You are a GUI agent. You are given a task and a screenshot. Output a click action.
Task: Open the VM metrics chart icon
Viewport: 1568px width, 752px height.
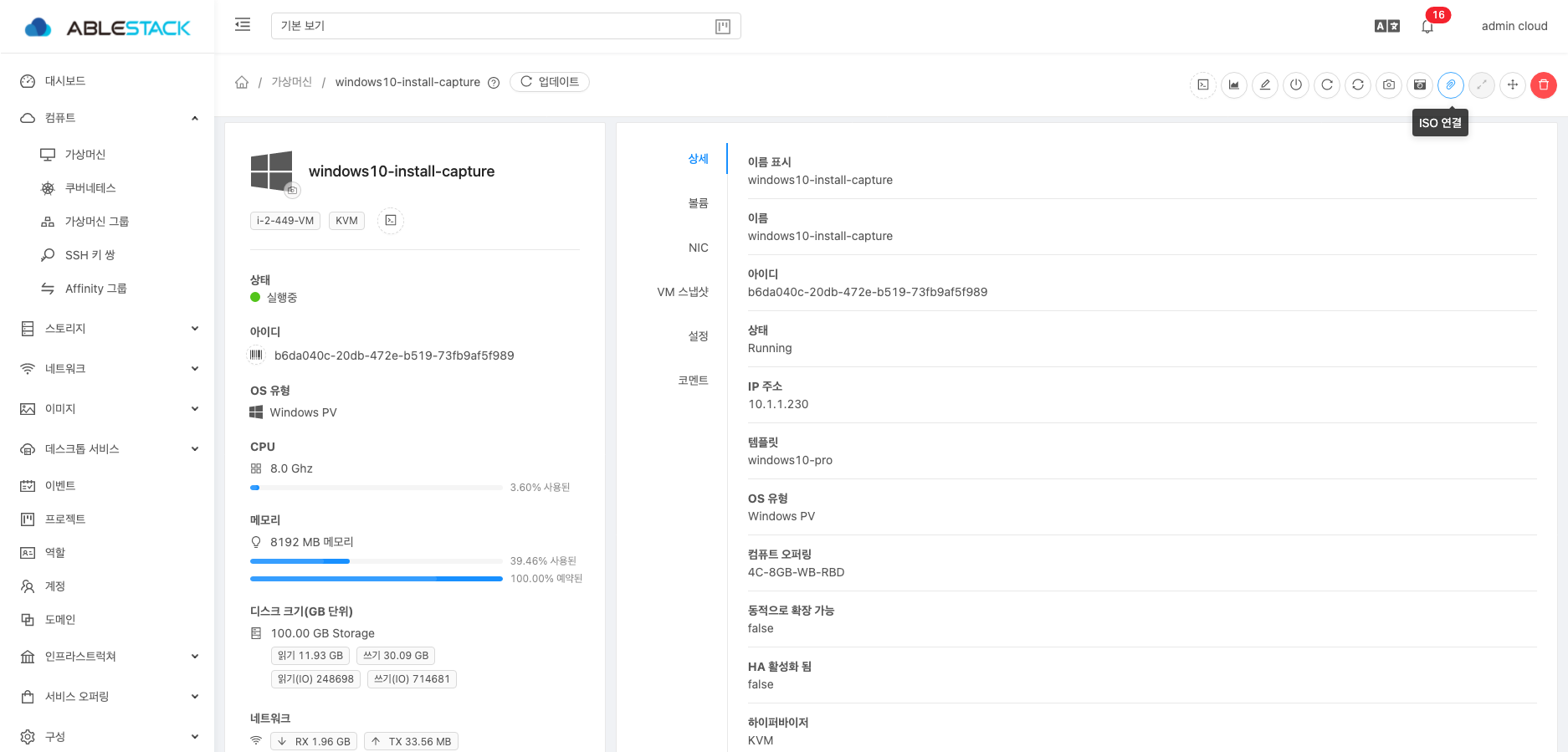1234,84
